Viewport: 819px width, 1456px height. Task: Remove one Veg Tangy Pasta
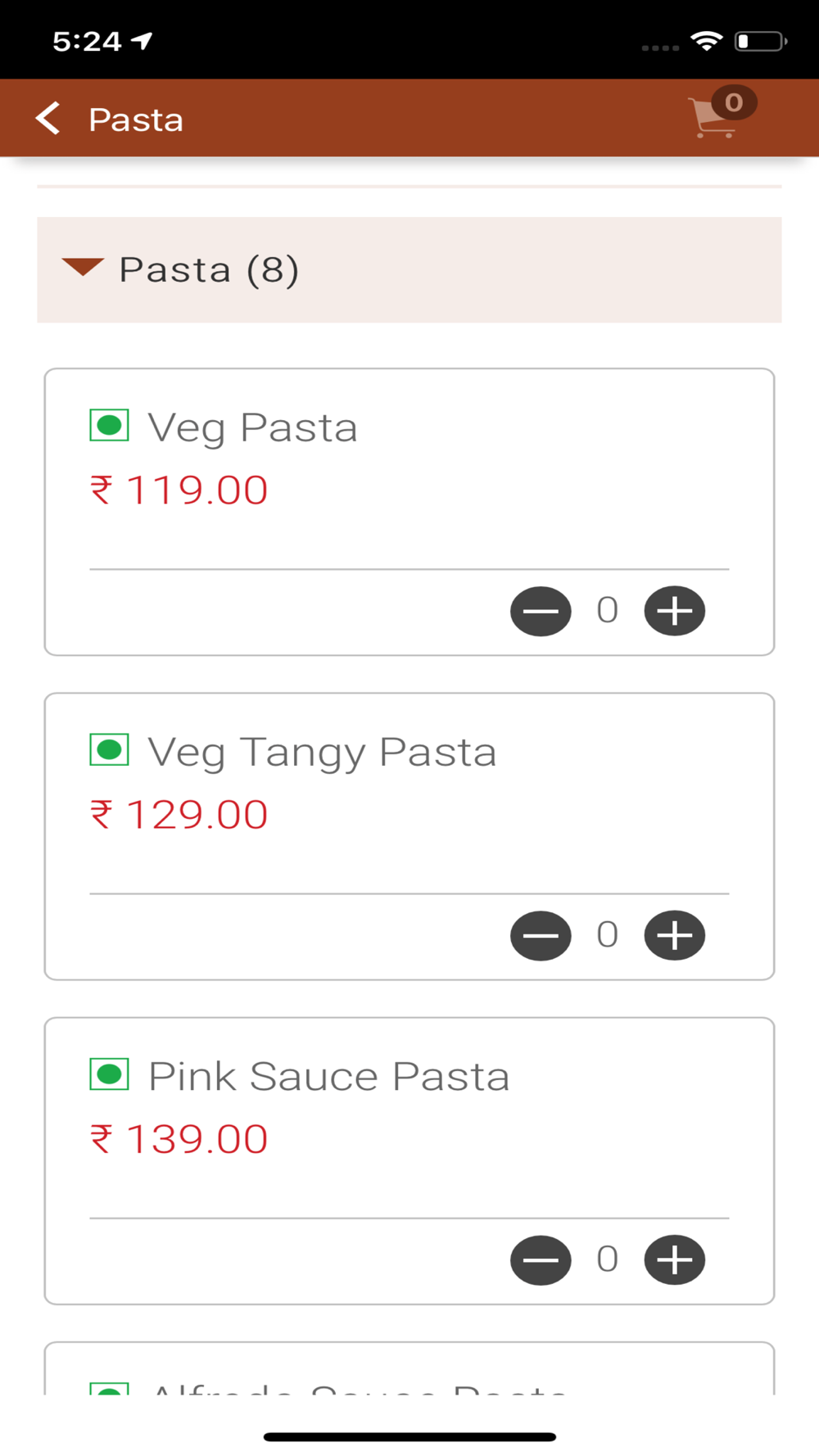click(541, 935)
